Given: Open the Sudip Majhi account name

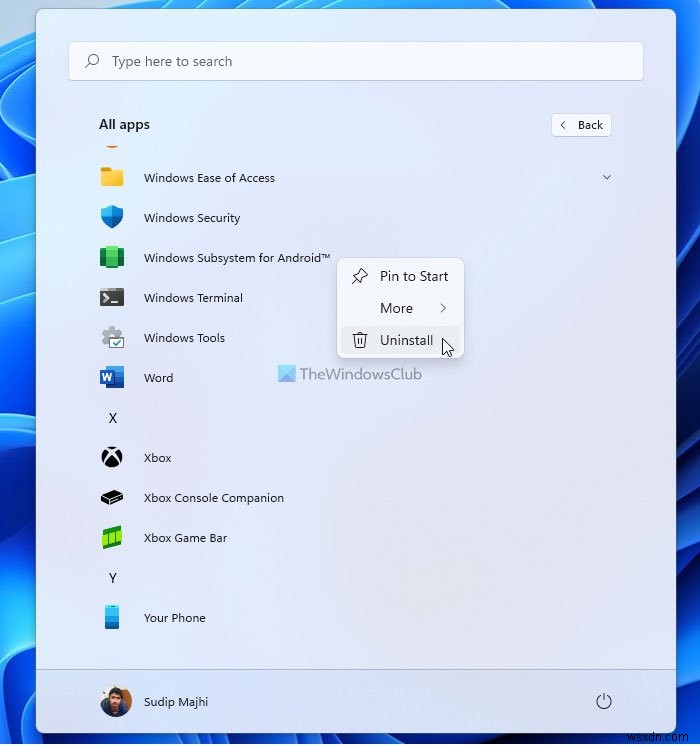Looking at the screenshot, I should click(x=176, y=702).
